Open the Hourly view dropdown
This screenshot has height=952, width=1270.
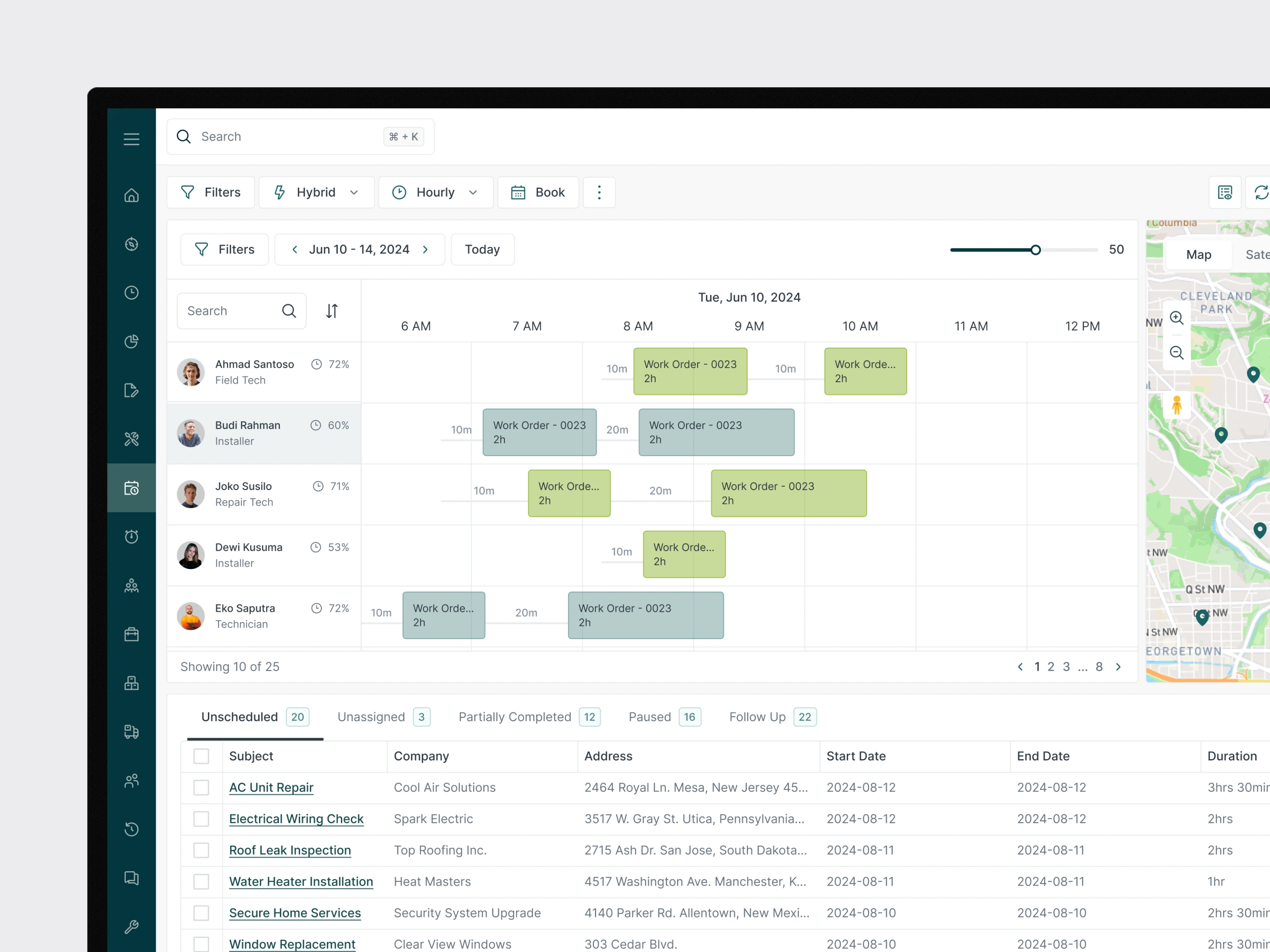click(436, 192)
